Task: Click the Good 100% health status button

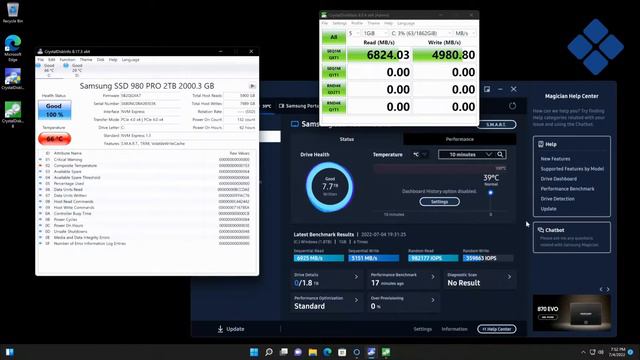Action: click(54, 110)
